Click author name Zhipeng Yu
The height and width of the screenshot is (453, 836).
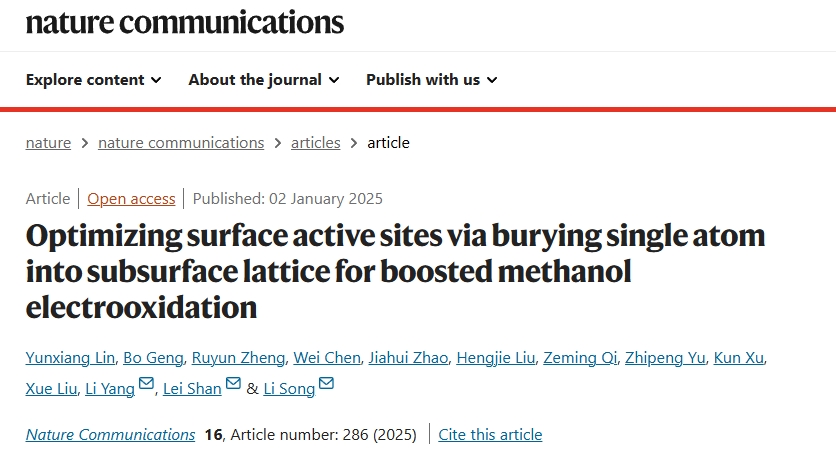[665, 358]
